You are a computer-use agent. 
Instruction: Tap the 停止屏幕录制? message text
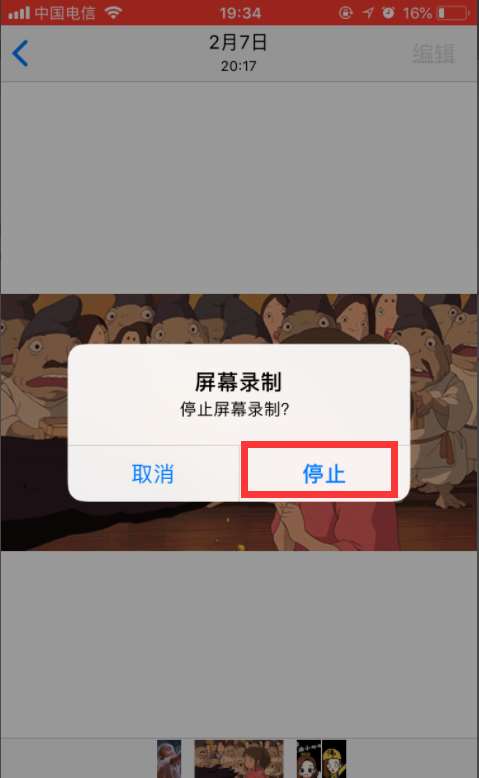[x=235, y=409]
